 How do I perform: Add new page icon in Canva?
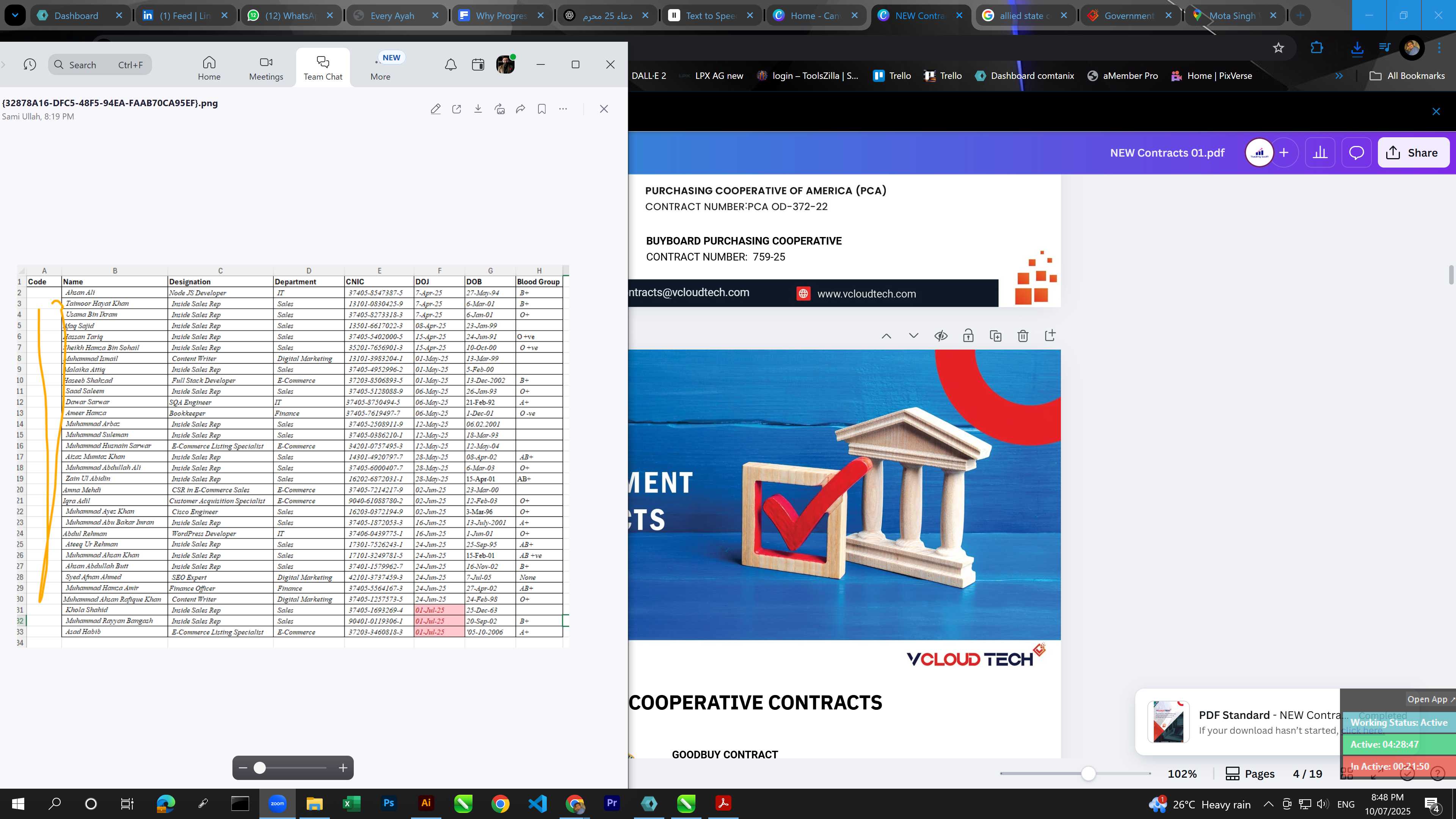coord(1050,336)
